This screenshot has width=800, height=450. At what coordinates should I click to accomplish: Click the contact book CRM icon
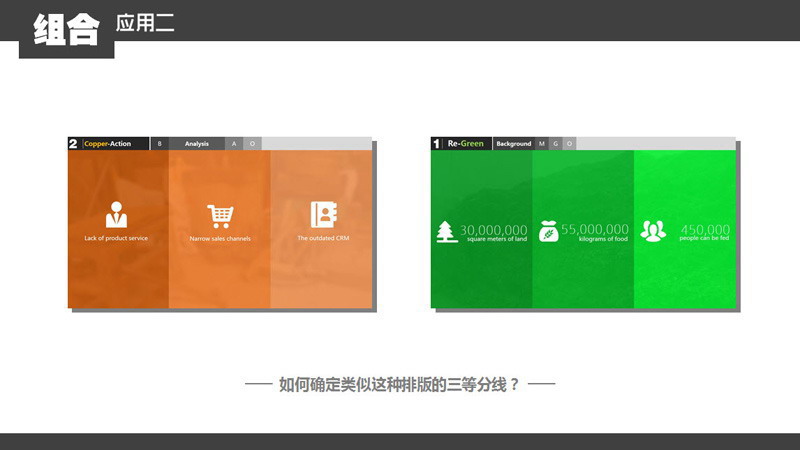point(323,215)
